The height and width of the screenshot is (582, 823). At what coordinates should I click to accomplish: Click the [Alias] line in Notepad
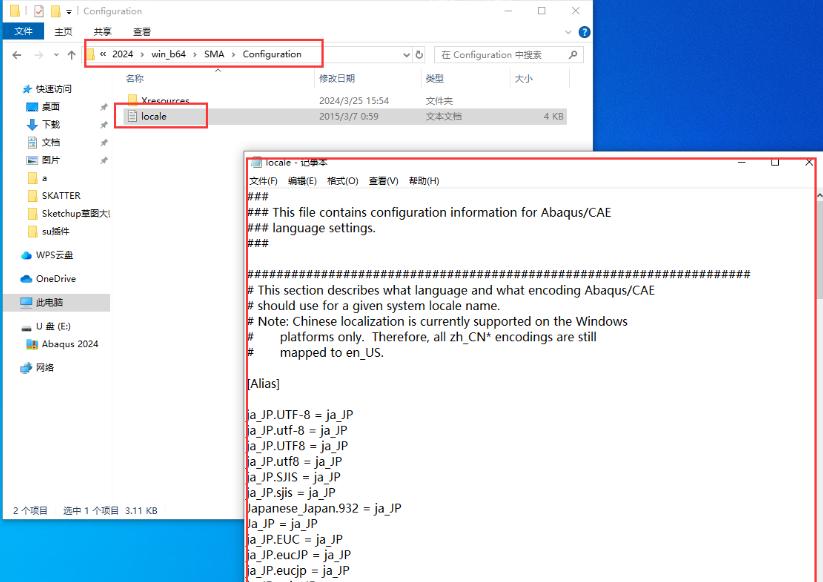(x=263, y=384)
